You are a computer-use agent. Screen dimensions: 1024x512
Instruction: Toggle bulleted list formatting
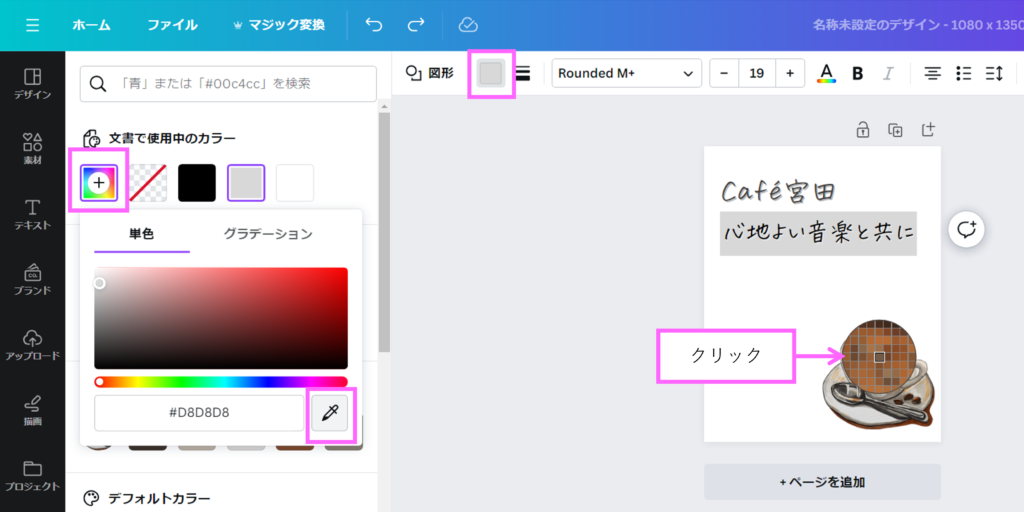click(x=963, y=73)
